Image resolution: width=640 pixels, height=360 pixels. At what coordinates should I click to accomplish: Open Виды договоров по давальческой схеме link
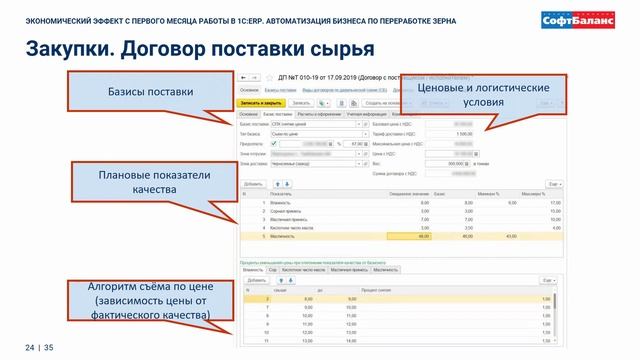coord(344,90)
